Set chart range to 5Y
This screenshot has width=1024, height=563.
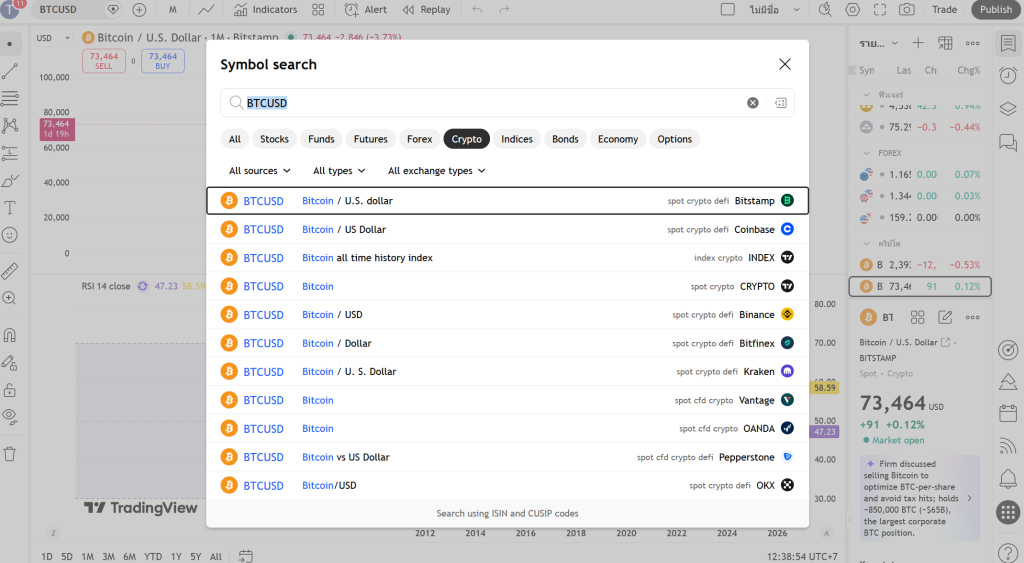(x=196, y=556)
